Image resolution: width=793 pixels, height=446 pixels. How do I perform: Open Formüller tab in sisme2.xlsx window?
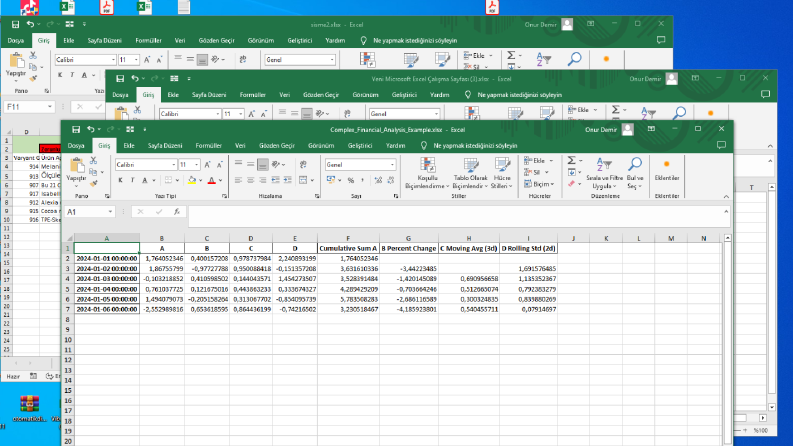148,40
